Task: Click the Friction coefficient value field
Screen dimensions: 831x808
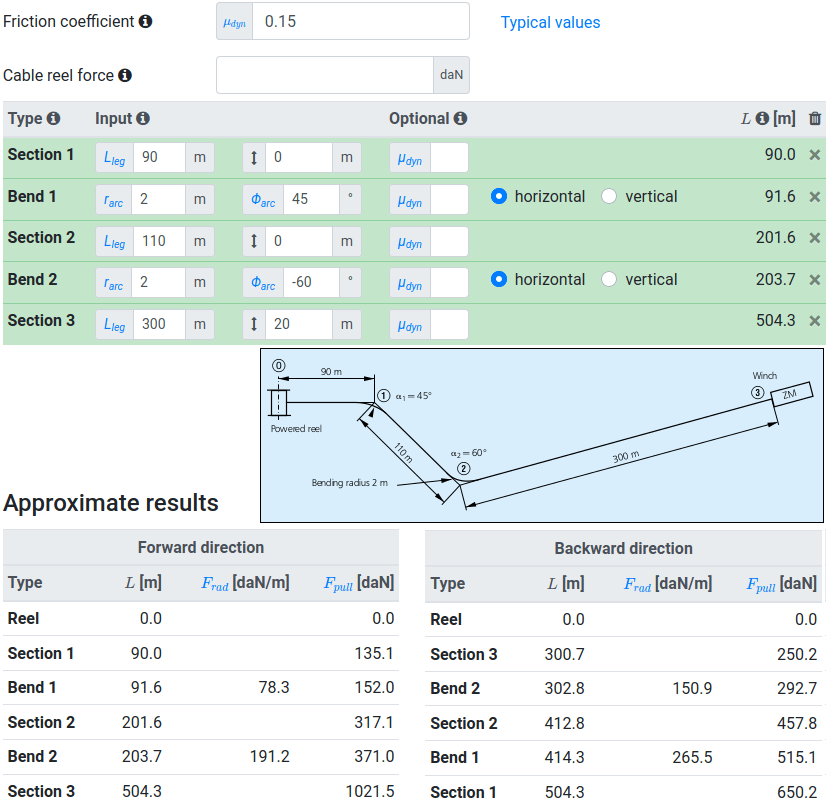Action: click(x=360, y=21)
